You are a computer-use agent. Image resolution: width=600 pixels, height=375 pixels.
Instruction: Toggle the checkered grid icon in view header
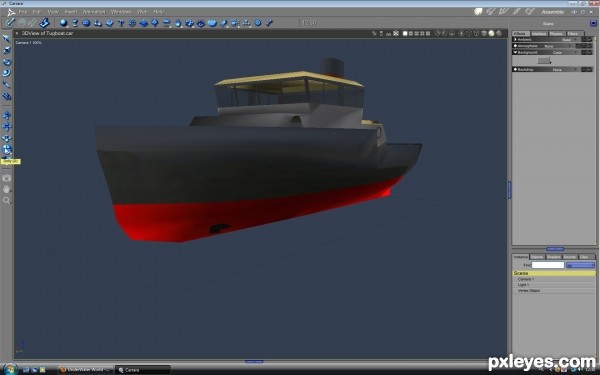point(396,34)
